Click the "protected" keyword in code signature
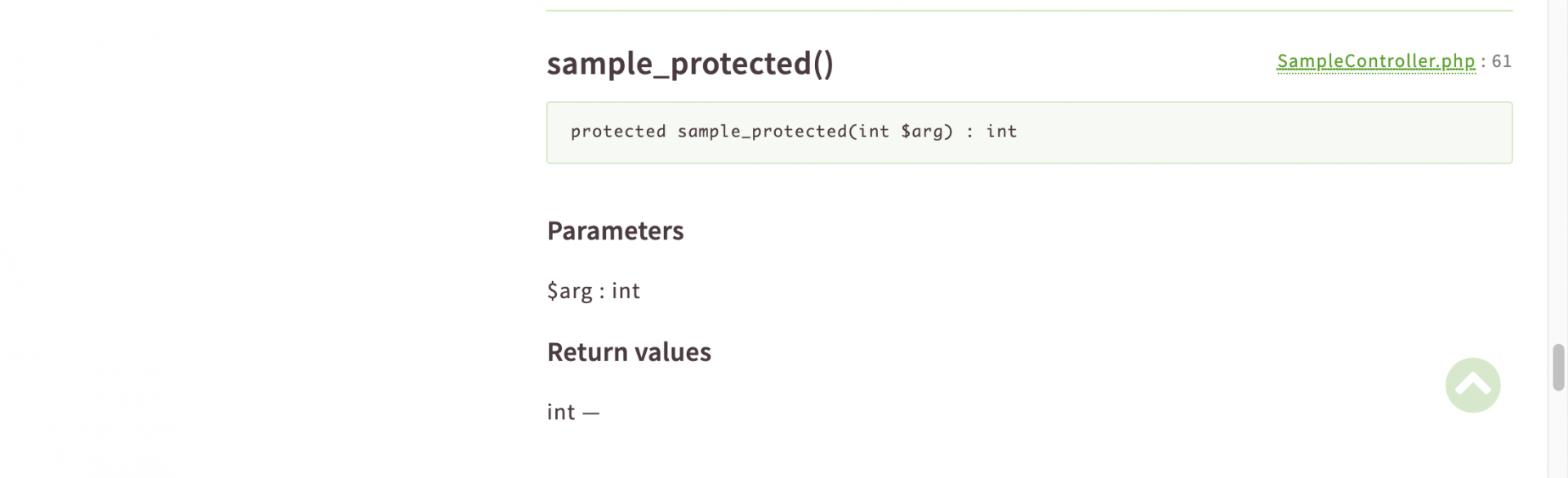Image resolution: width=1568 pixels, height=478 pixels. click(x=618, y=132)
